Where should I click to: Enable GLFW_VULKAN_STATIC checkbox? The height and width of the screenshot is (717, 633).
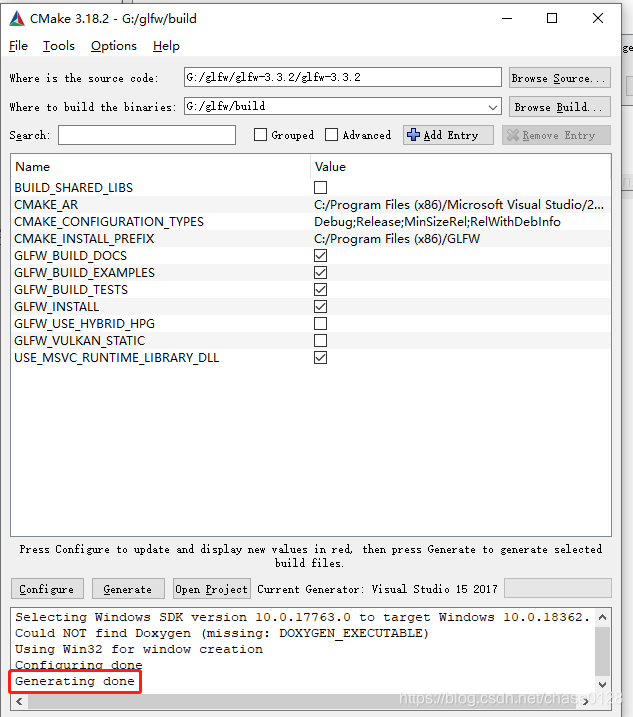click(321, 341)
